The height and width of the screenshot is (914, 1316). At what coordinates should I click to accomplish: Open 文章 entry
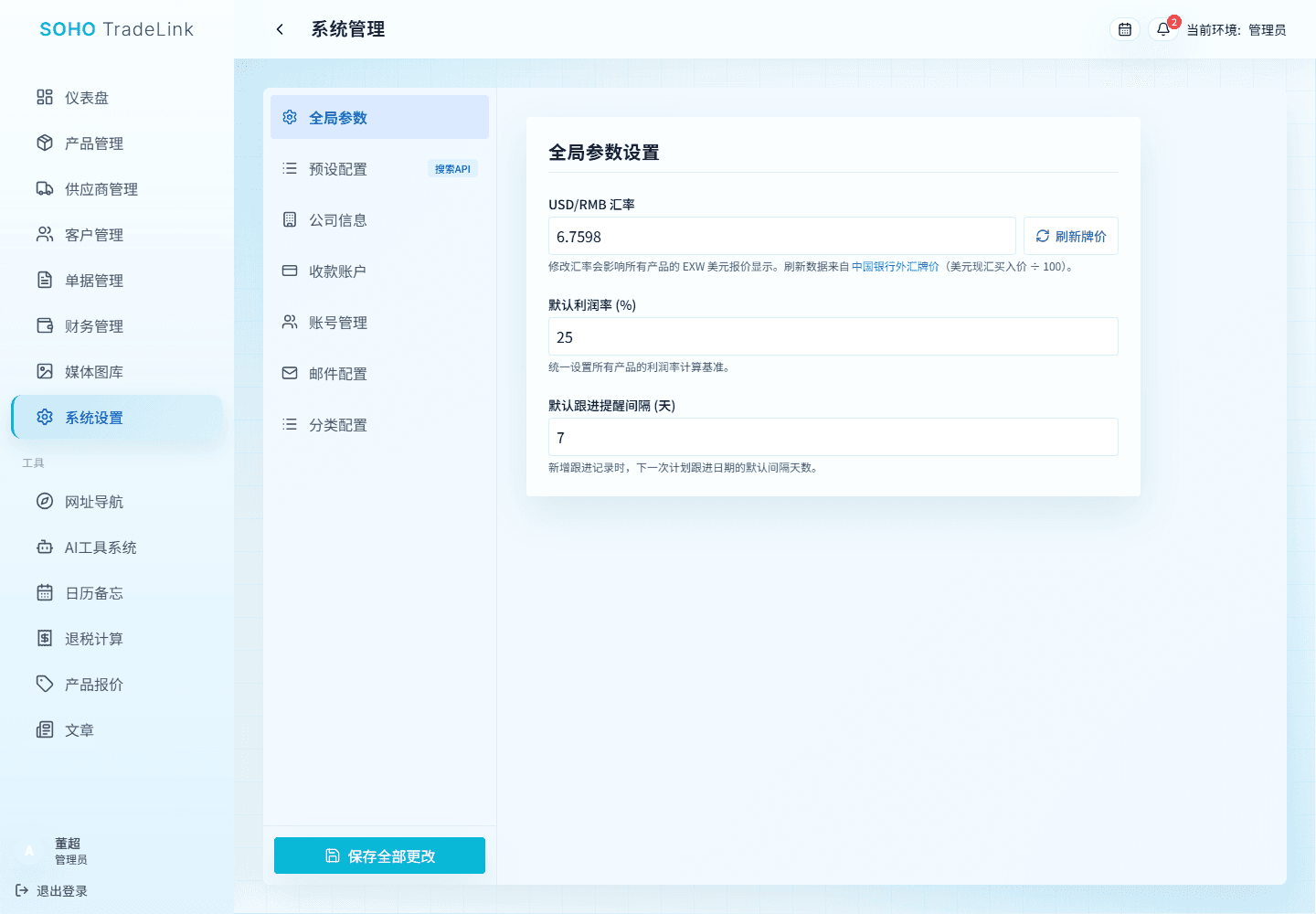click(x=117, y=730)
